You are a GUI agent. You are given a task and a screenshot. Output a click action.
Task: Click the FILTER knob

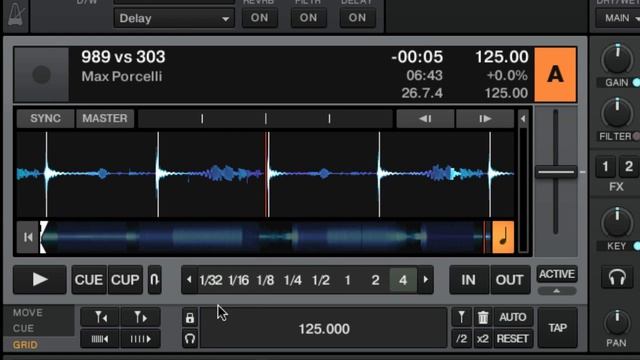click(x=617, y=113)
